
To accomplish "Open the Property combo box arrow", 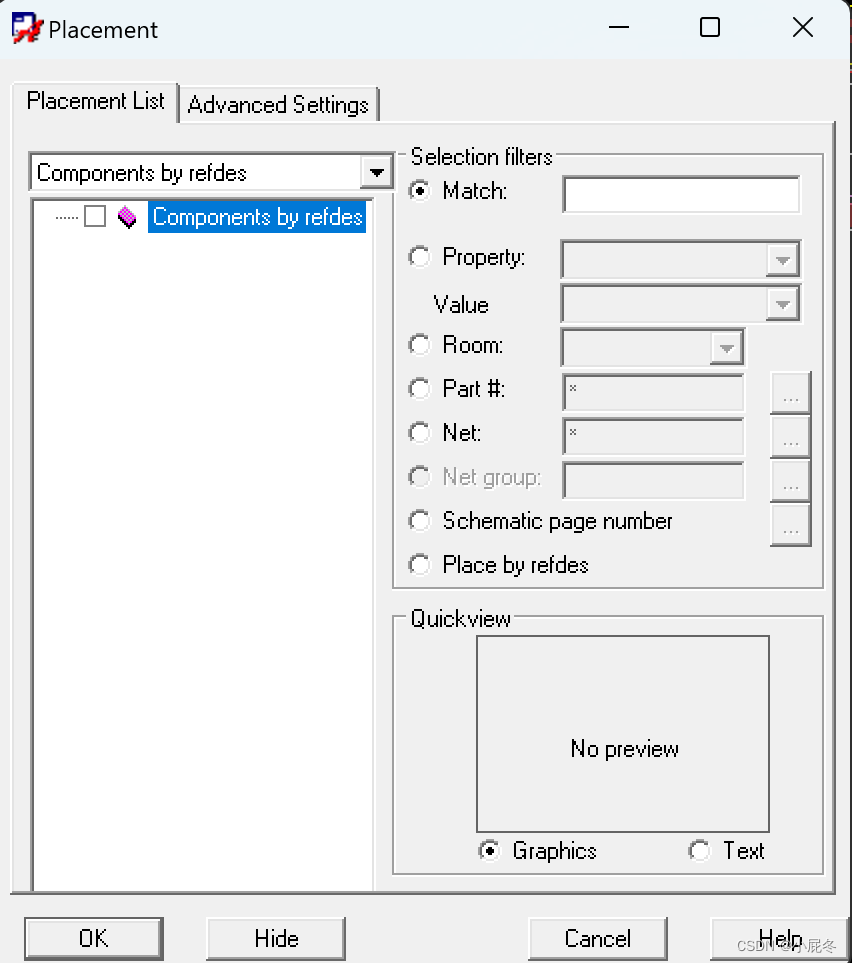I will coord(782,260).
